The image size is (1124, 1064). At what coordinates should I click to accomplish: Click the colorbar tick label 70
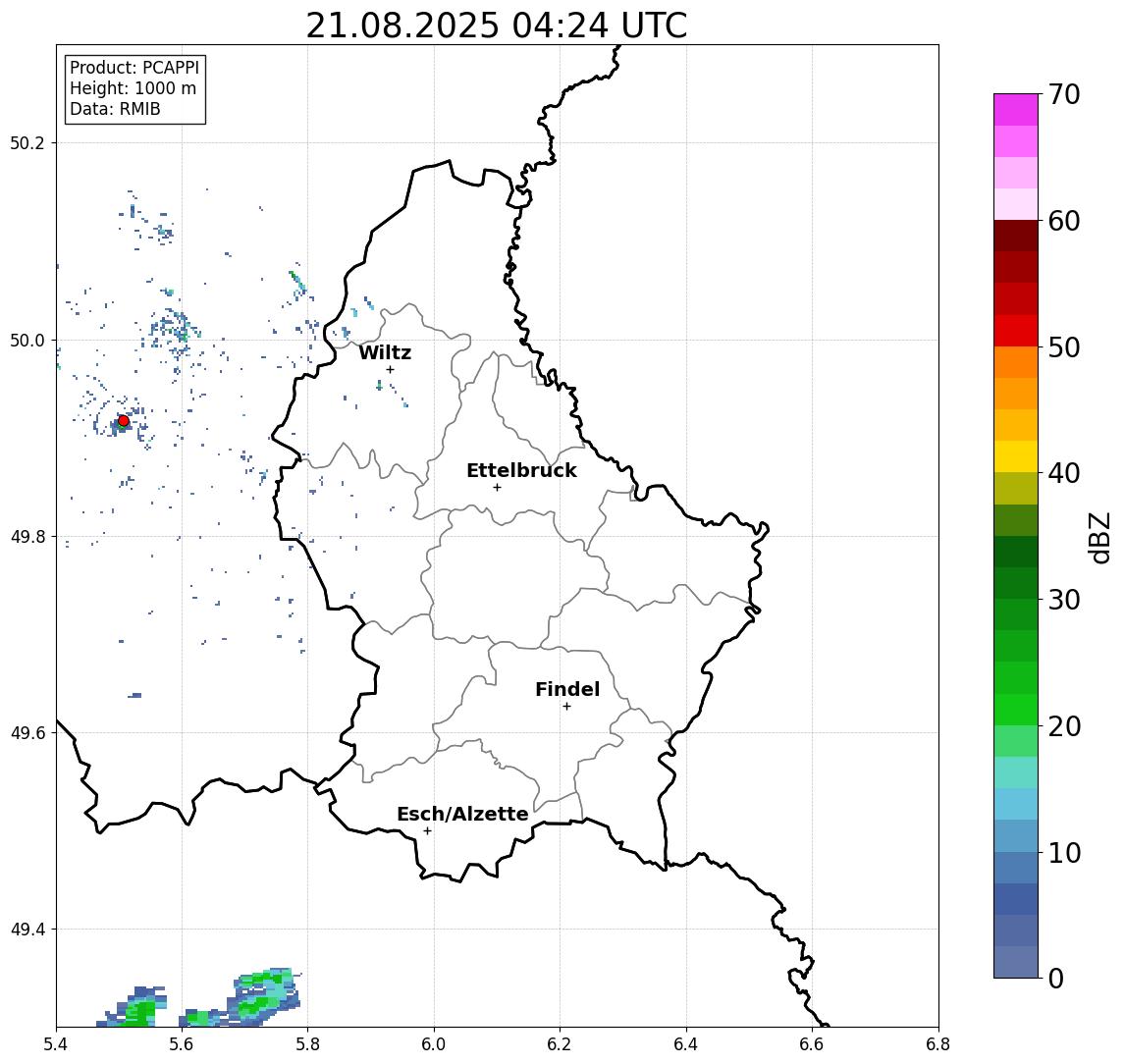tap(1064, 94)
